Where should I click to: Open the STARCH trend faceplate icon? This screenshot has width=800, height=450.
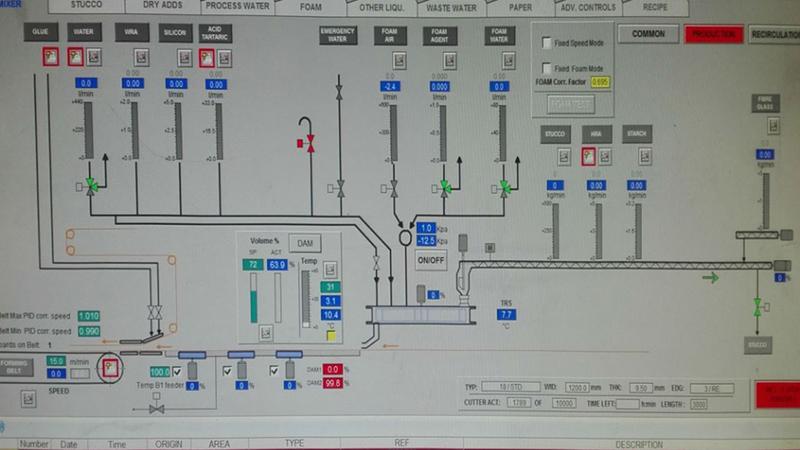click(645, 157)
